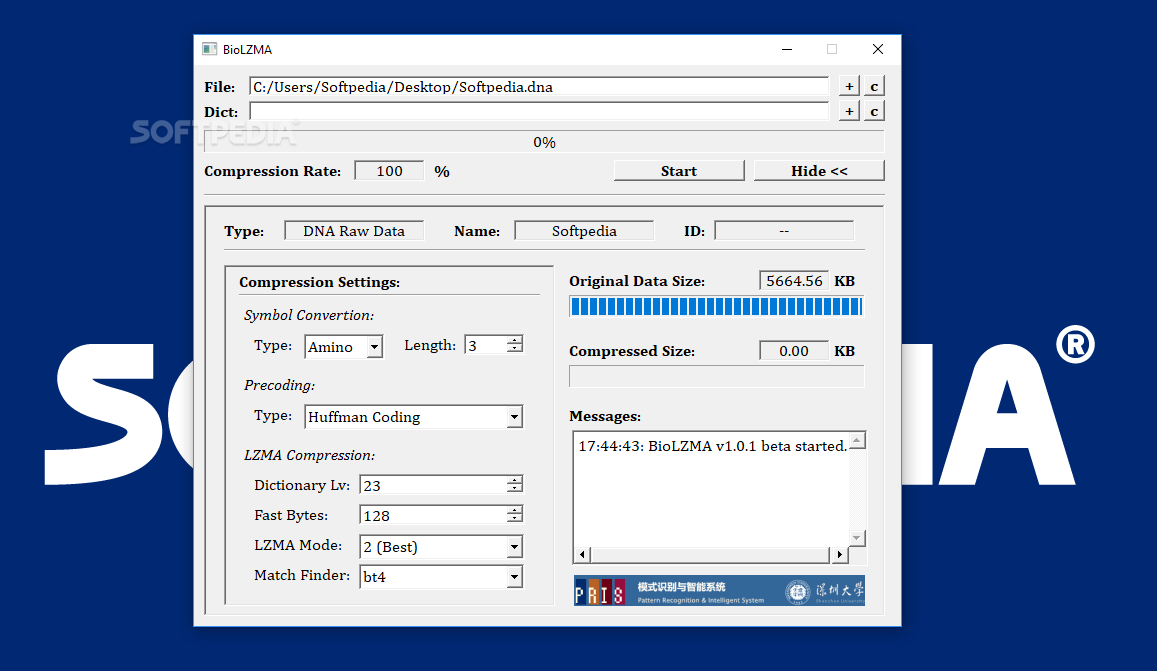Open the Symbol Convertion Type dropdown

point(375,346)
